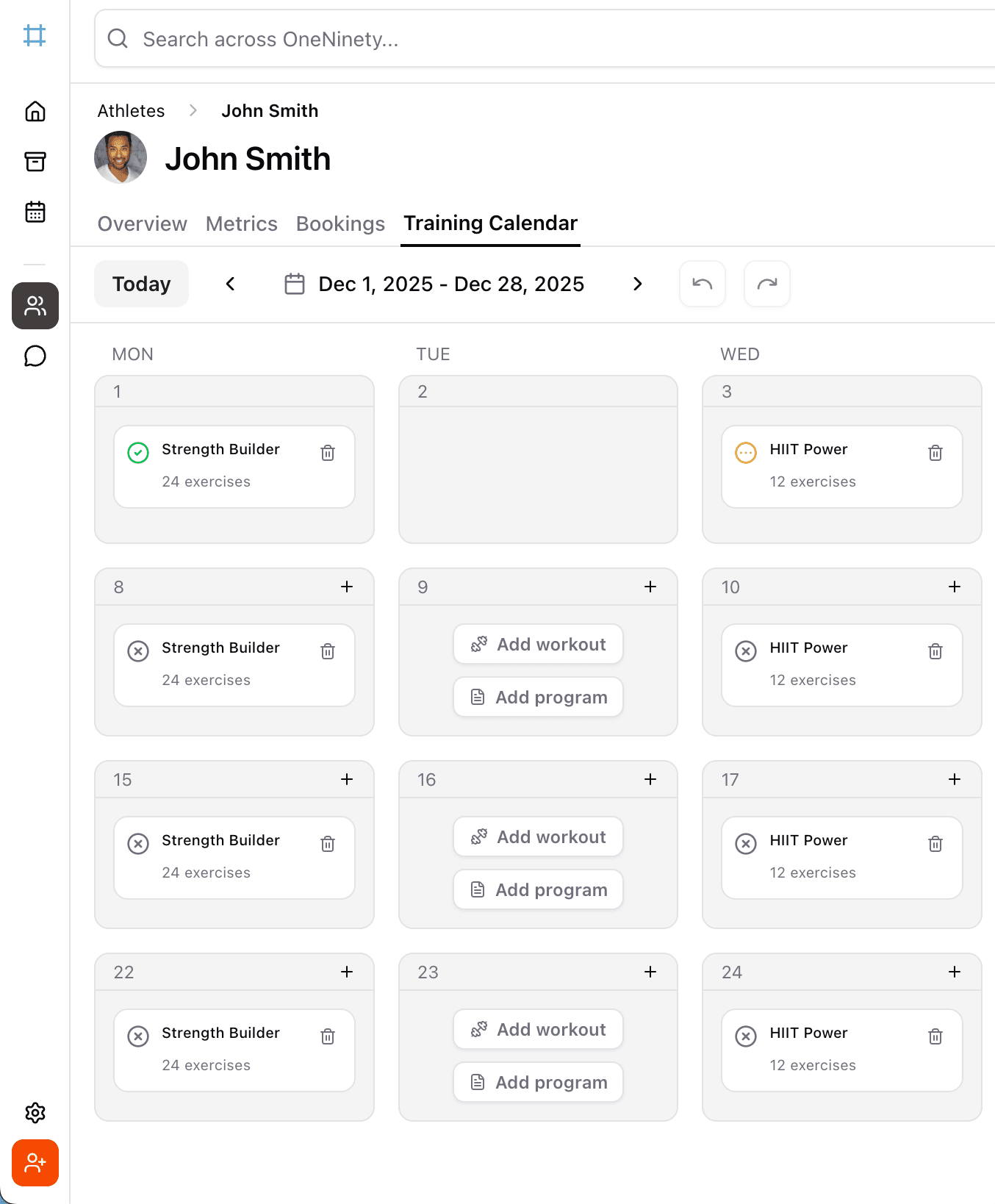Delete HIIT Power on December 10
This screenshot has height=1204, width=995.
tap(935, 651)
